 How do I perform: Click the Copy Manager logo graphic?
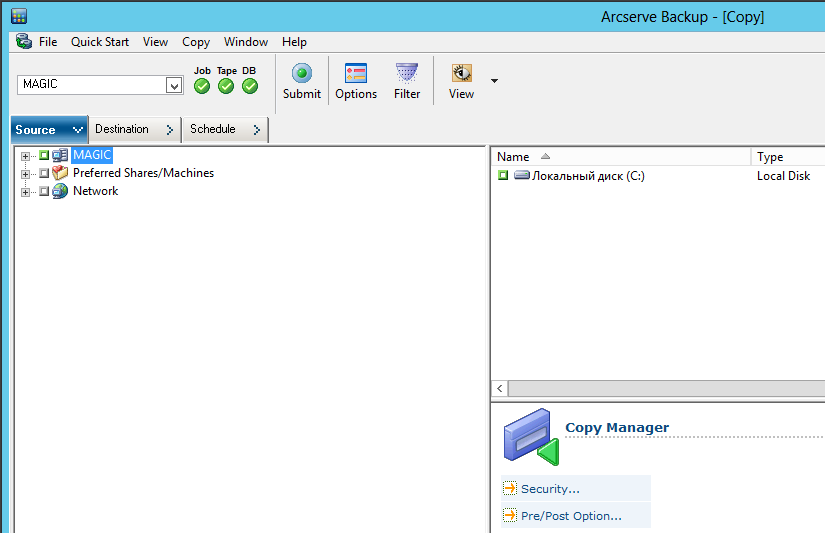tap(531, 437)
